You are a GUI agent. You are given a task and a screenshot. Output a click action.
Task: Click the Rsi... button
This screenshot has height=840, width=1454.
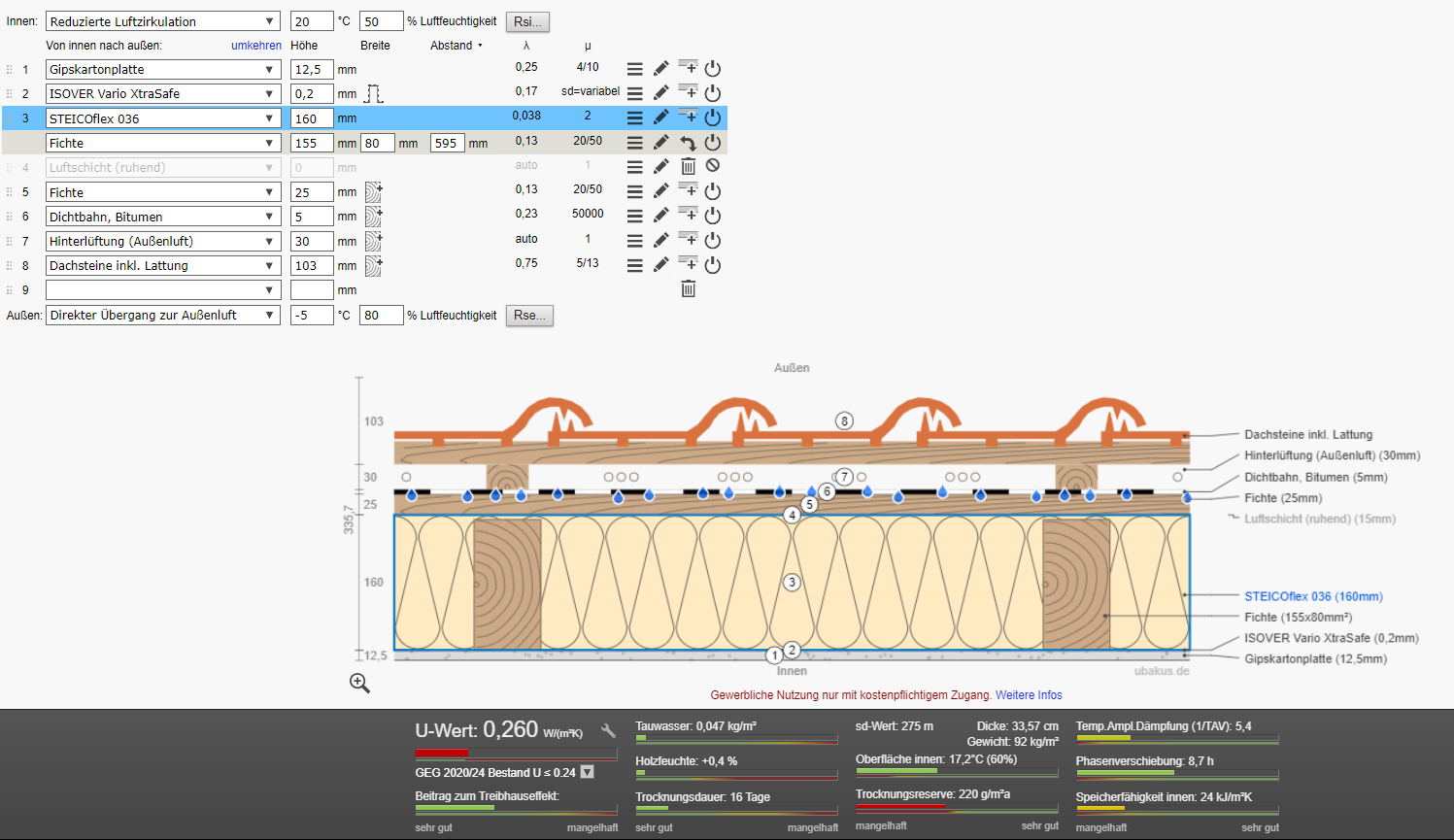click(x=527, y=21)
